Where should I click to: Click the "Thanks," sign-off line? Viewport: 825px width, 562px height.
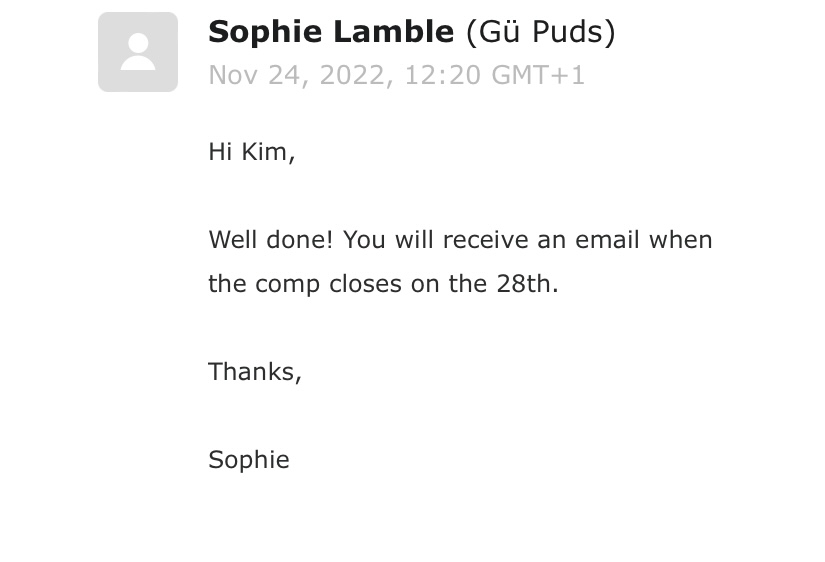[x=254, y=372]
